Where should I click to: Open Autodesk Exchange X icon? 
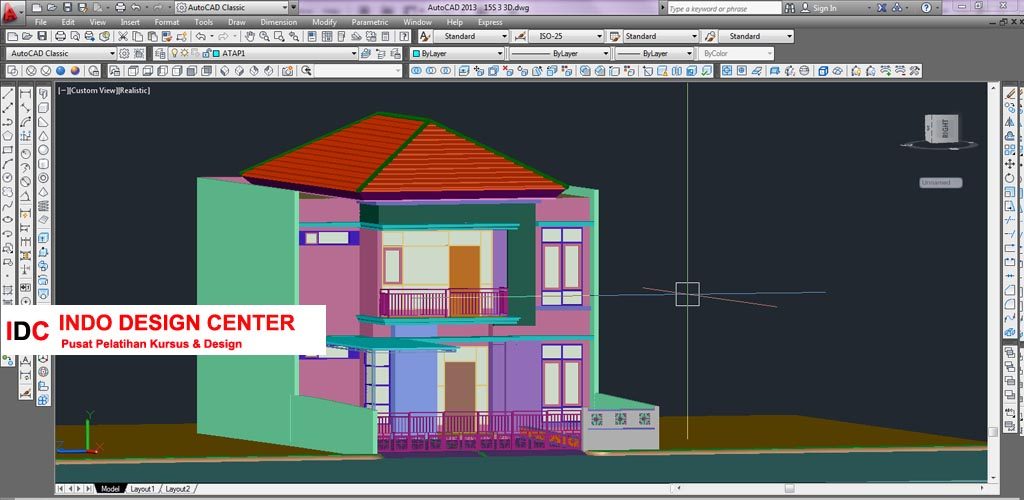click(x=883, y=8)
